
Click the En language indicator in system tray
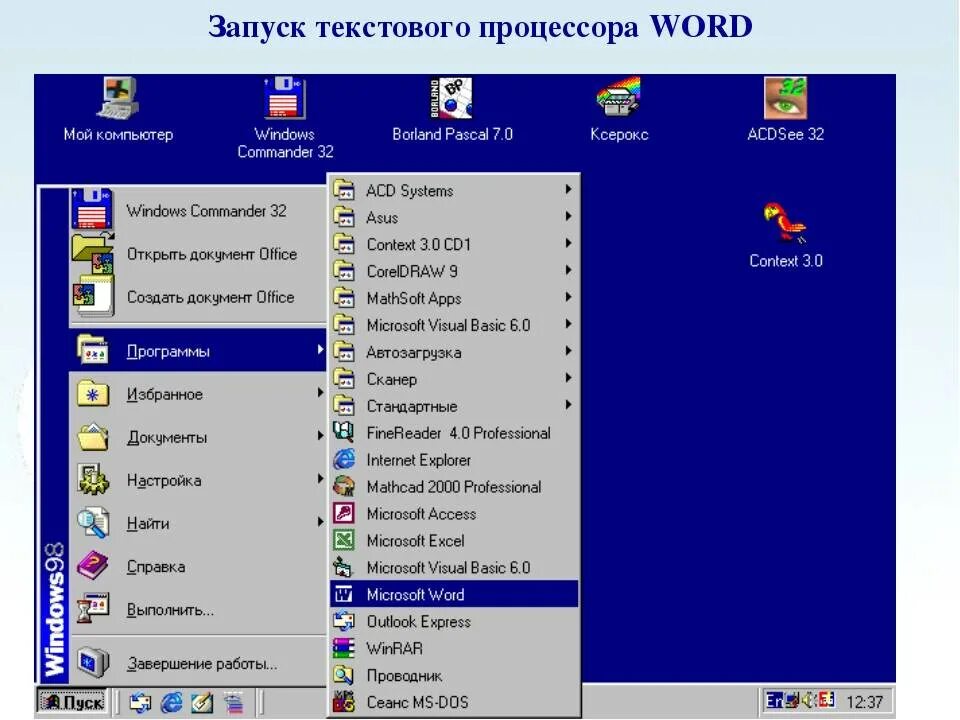pyautogui.click(x=774, y=700)
